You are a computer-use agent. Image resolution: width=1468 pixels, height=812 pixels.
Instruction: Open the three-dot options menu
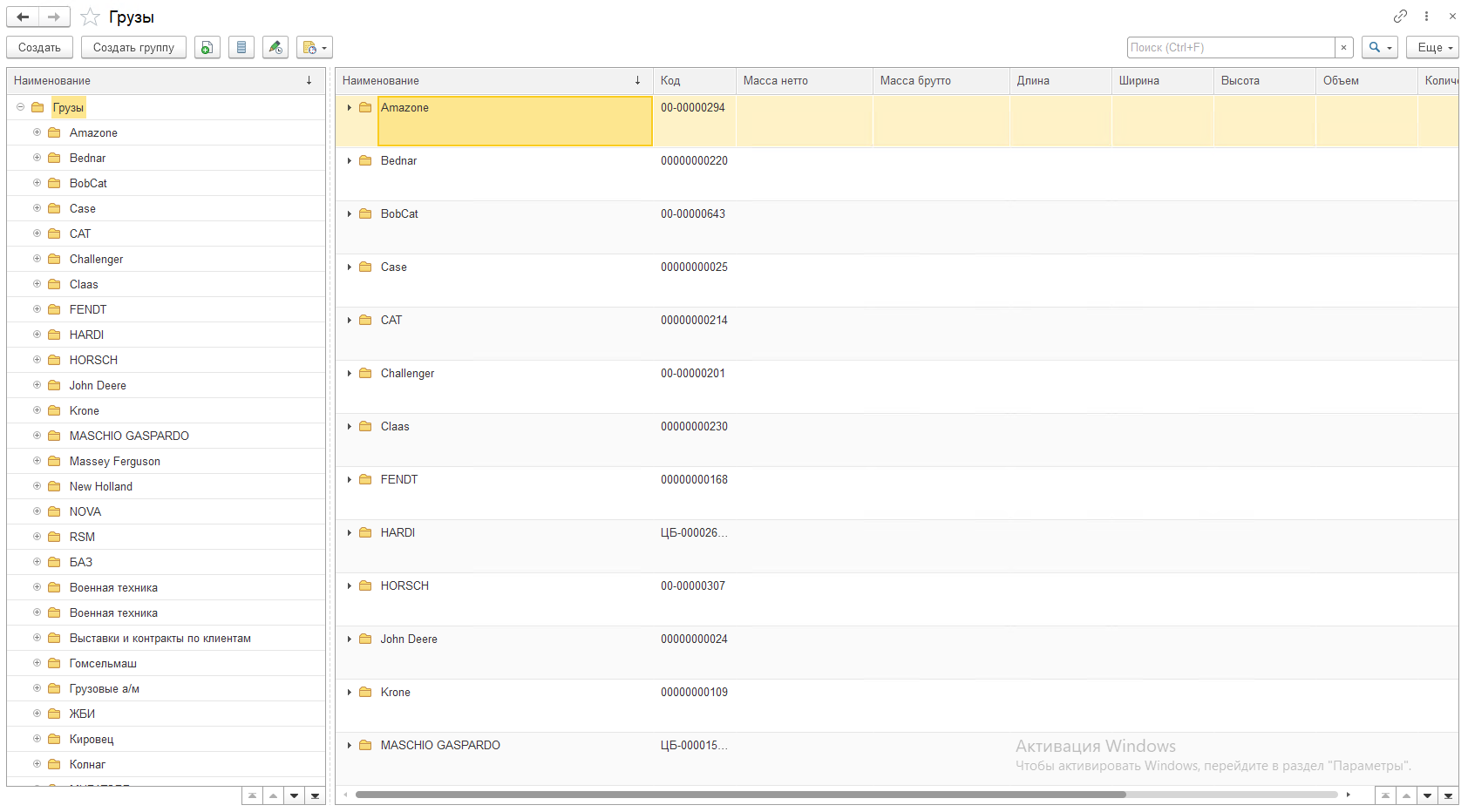pos(1426,17)
